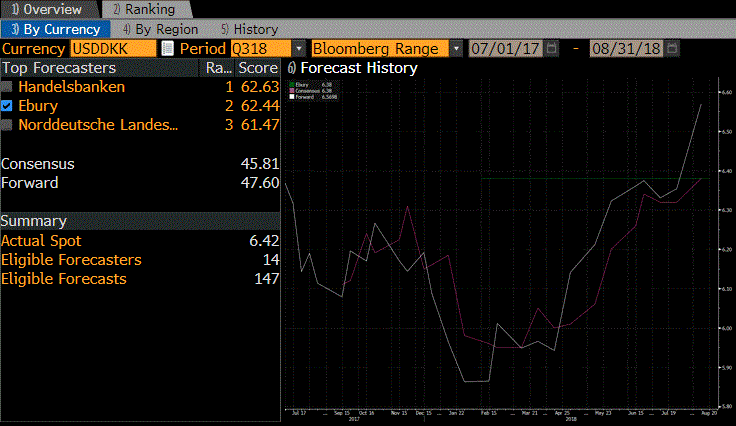Open the Forecast History panel title
Image resolution: width=736 pixels, height=426 pixels.
point(359,68)
